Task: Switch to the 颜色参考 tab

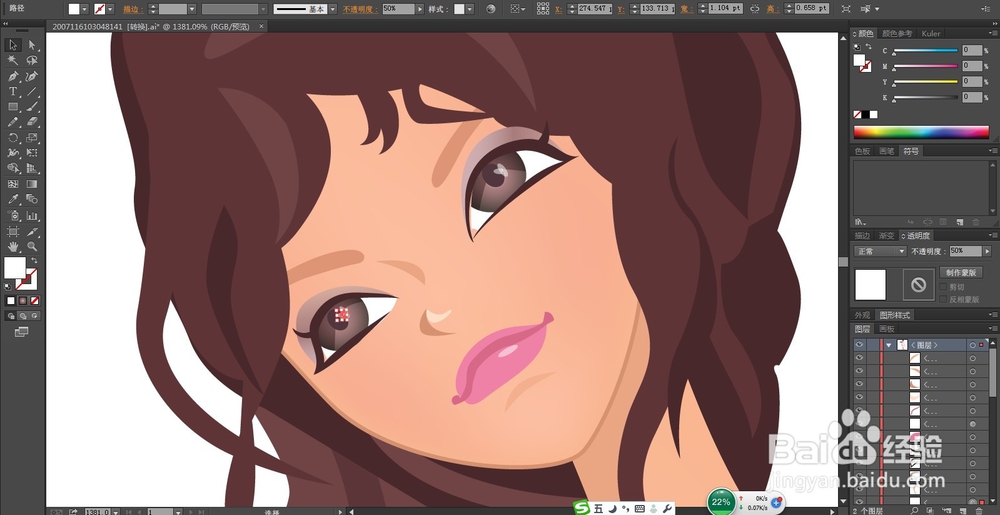Action: click(897, 34)
